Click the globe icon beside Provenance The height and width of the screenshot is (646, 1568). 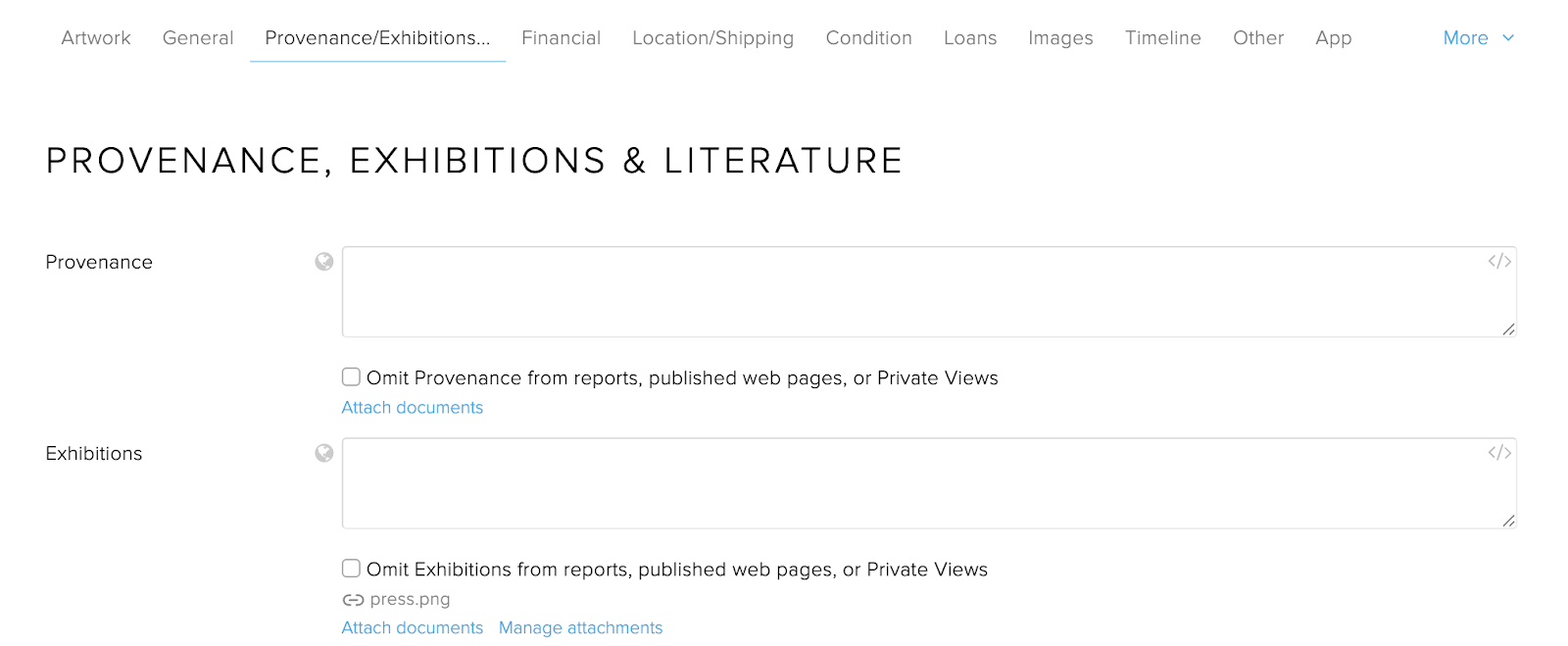tap(324, 262)
